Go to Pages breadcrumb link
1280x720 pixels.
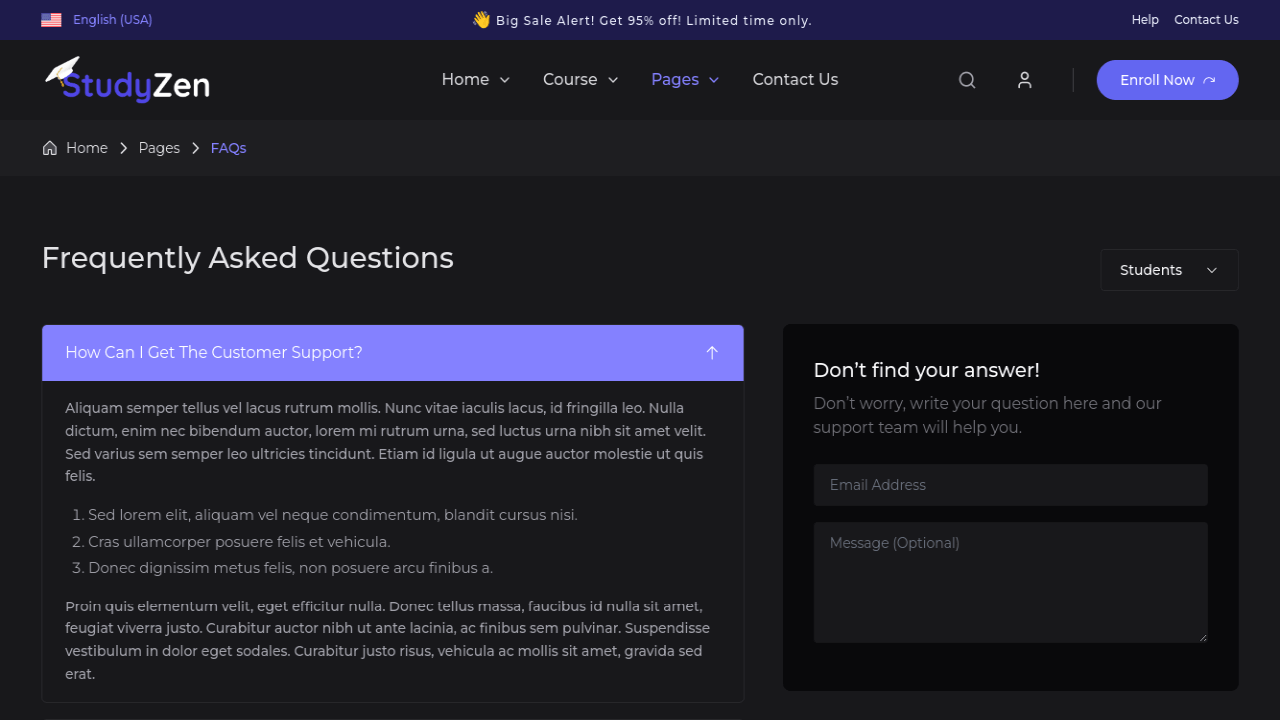coord(159,148)
